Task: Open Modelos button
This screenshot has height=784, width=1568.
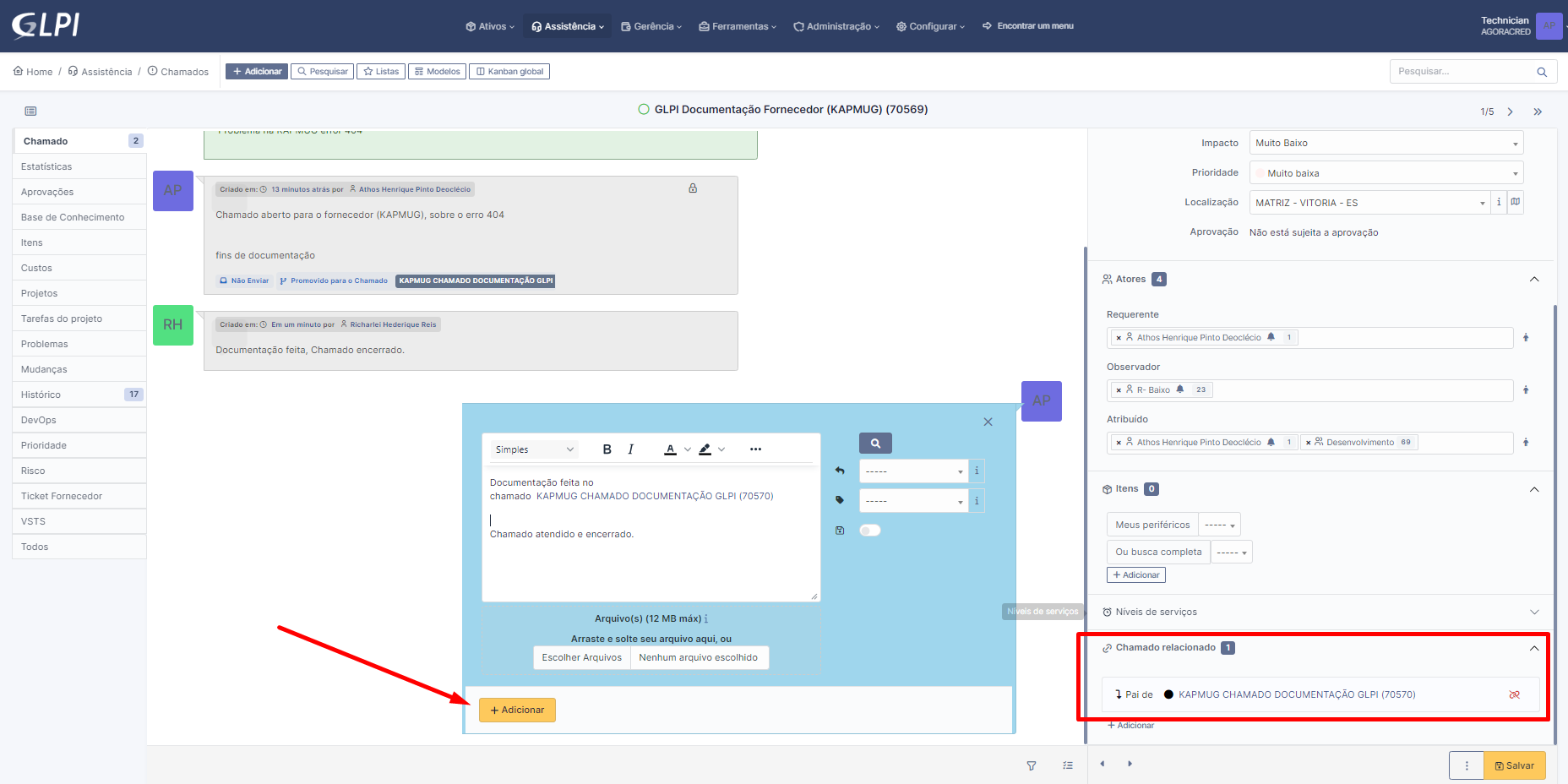Action: 437,72
